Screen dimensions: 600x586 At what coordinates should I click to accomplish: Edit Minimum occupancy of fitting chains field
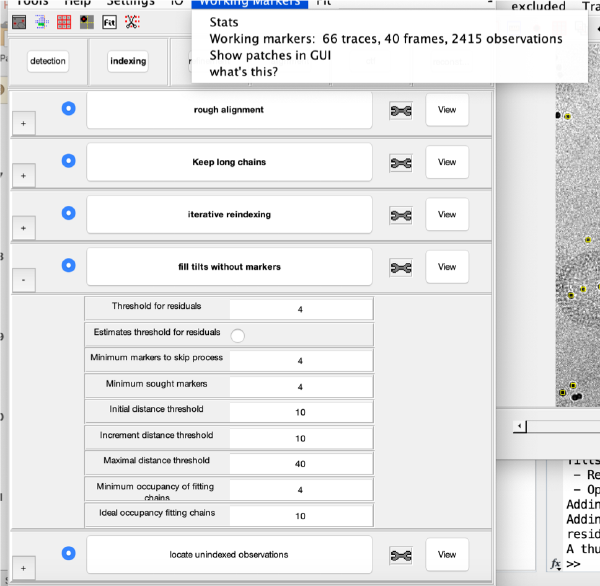tap(301, 490)
